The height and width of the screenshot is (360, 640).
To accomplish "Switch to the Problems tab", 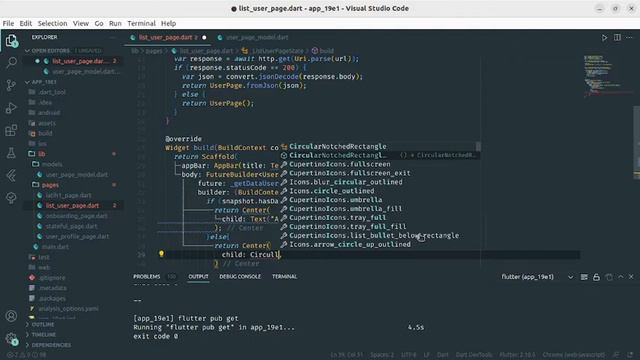I will (147, 277).
